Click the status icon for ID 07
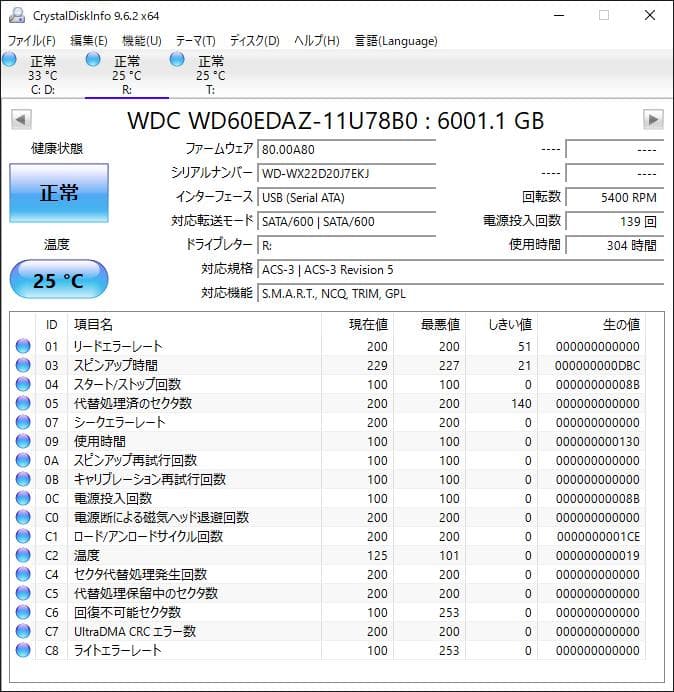This screenshot has height=692, width=674. pos(23,422)
